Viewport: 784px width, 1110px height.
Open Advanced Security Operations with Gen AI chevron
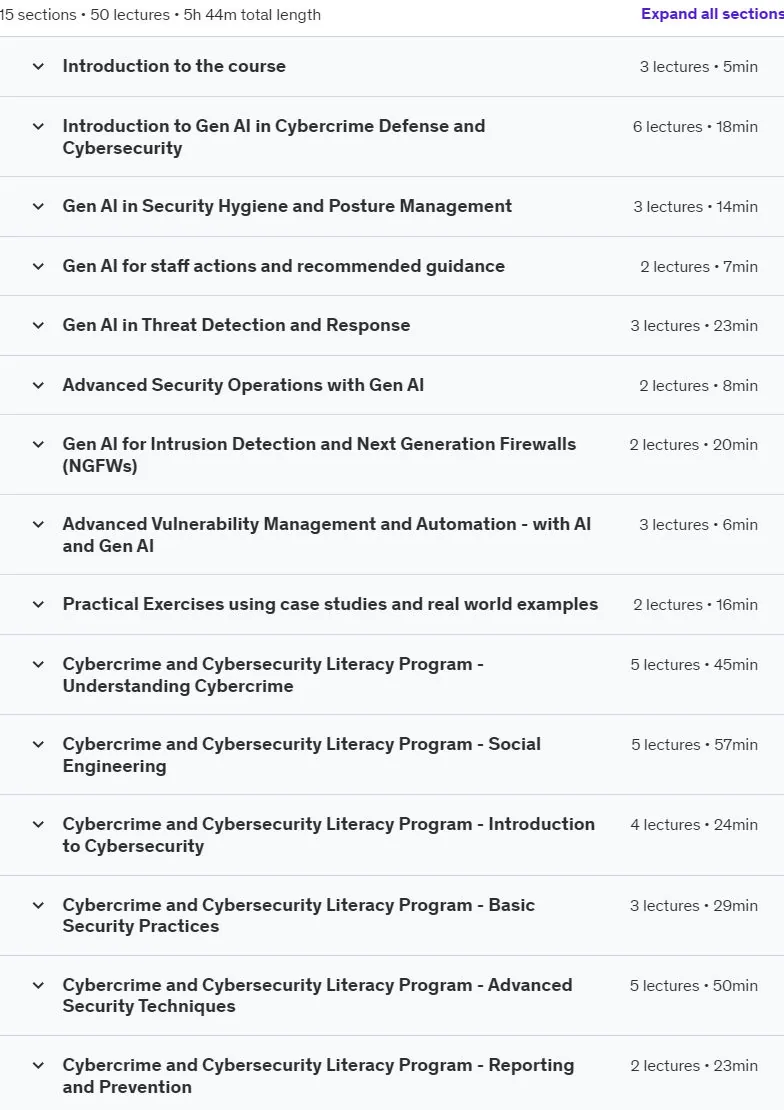coord(38,386)
